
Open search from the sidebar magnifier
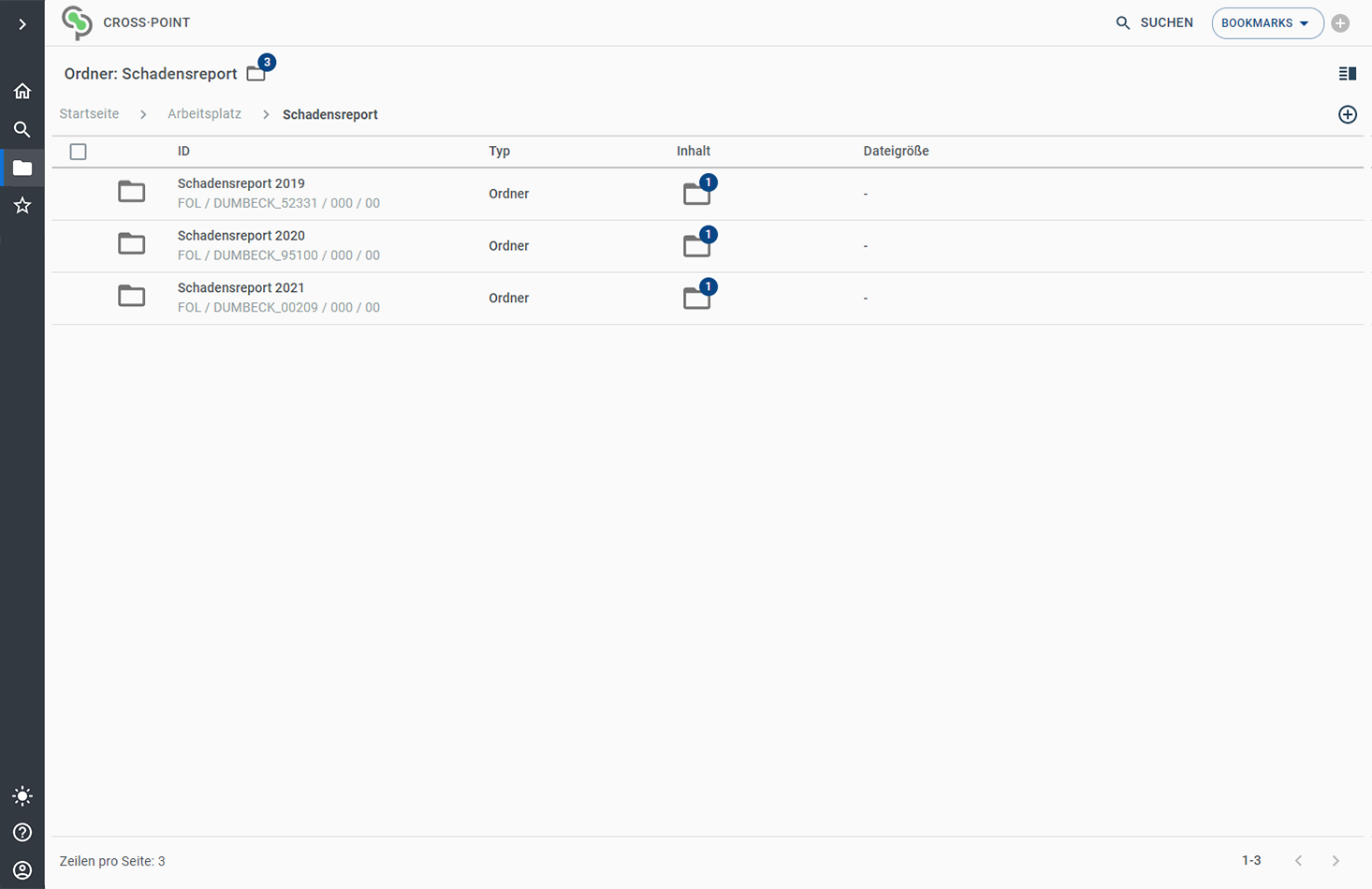pos(22,130)
